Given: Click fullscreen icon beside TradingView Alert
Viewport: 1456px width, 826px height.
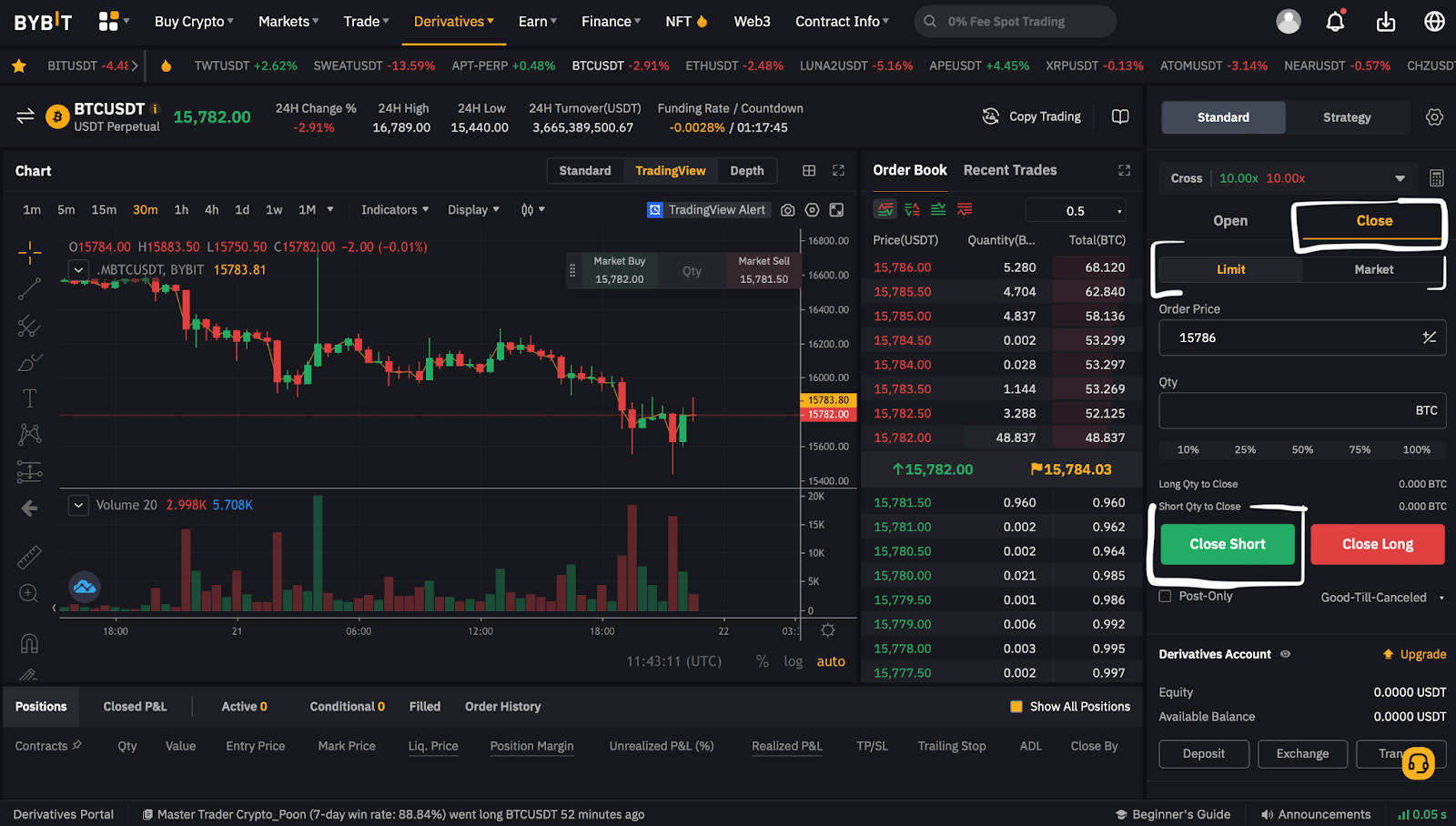Looking at the screenshot, I should click(836, 210).
